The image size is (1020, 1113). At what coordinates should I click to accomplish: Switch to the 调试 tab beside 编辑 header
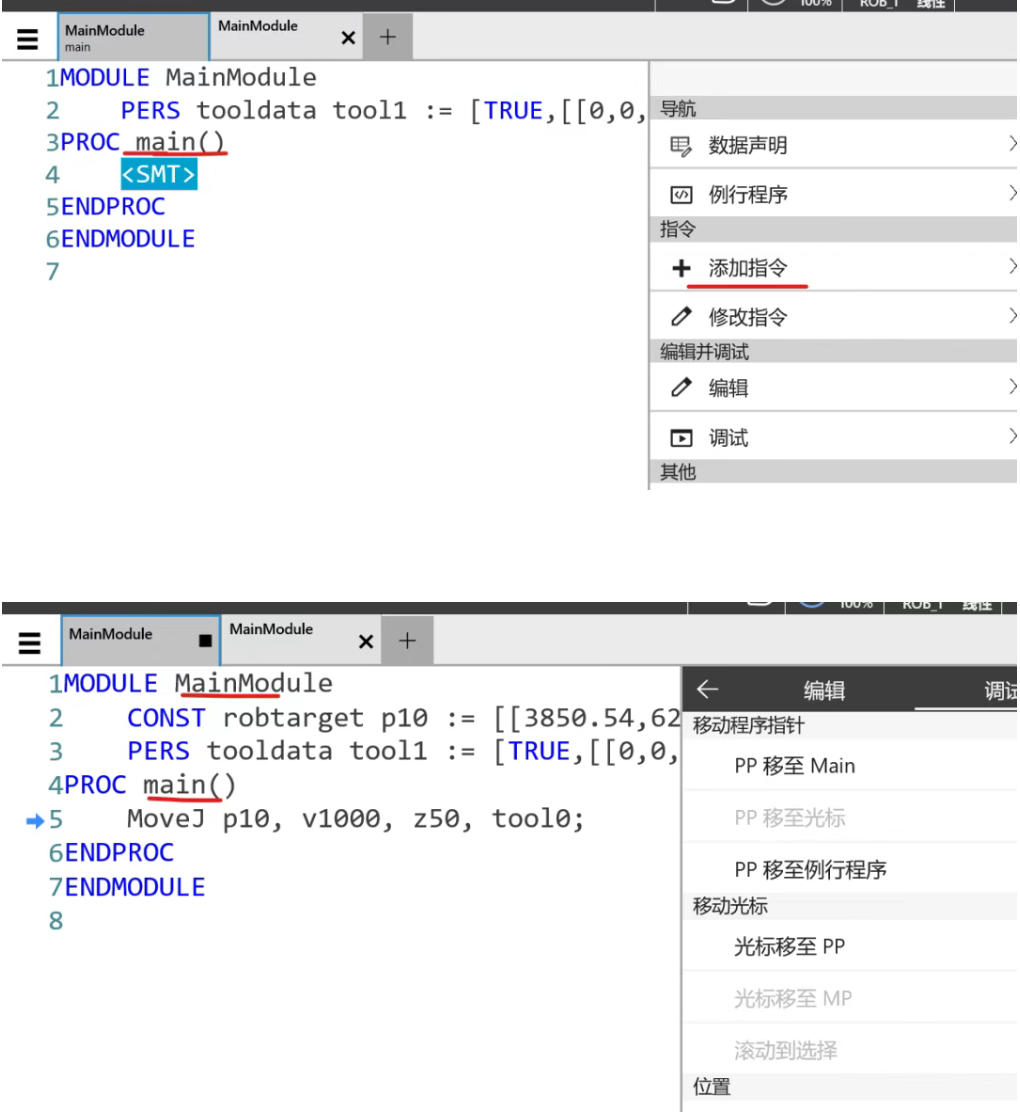[998, 691]
